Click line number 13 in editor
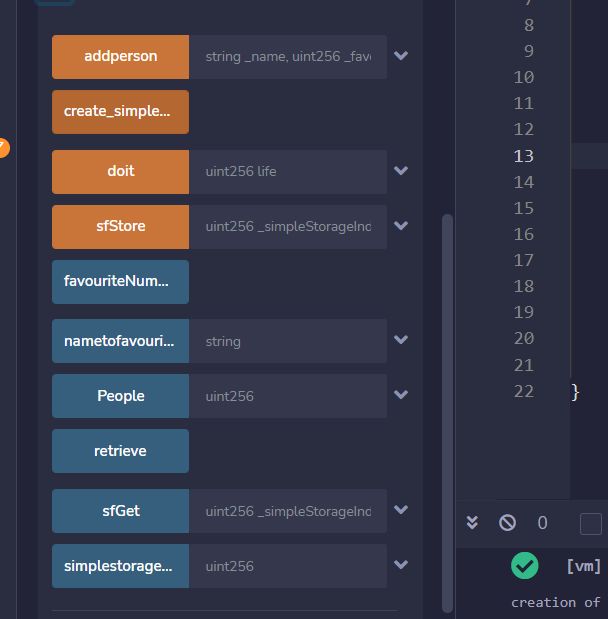Image resolution: width=608 pixels, height=619 pixels. [524, 156]
